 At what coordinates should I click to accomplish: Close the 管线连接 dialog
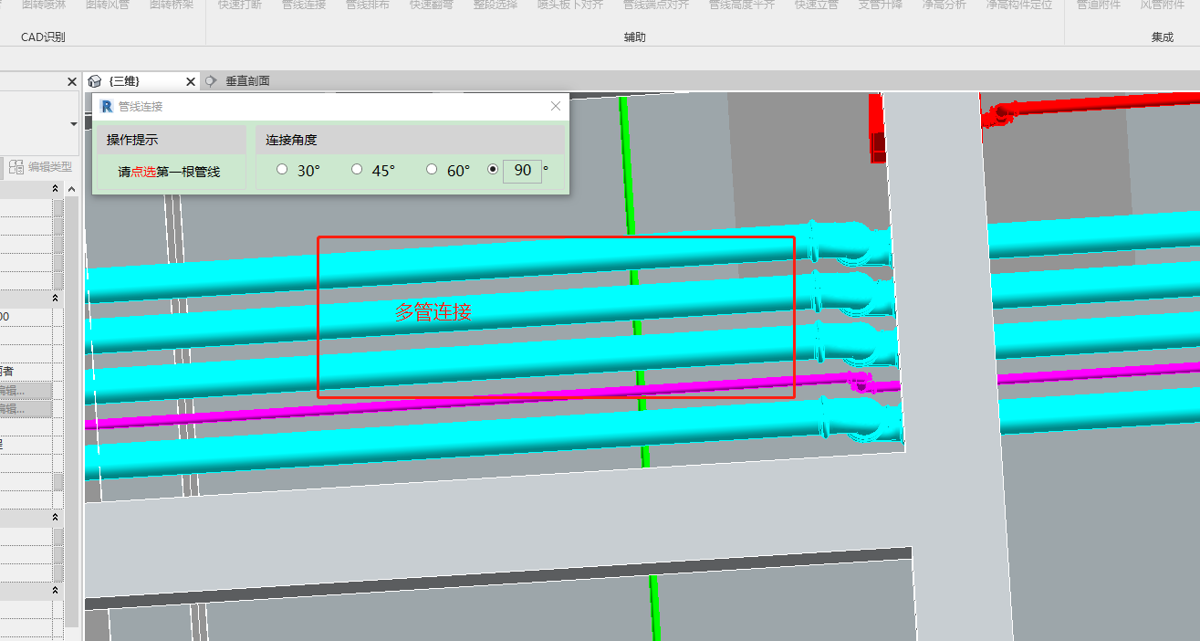pyautogui.click(x=556, y=106)
